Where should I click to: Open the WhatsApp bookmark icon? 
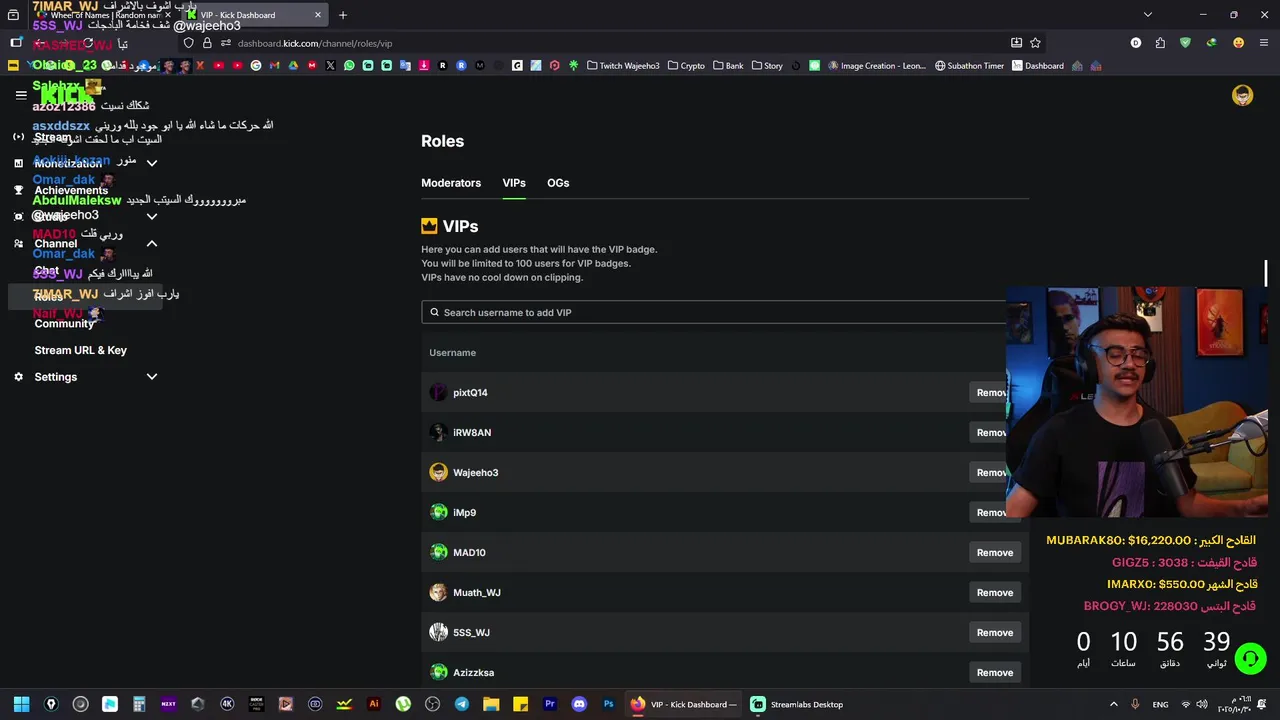coord(349,66)
